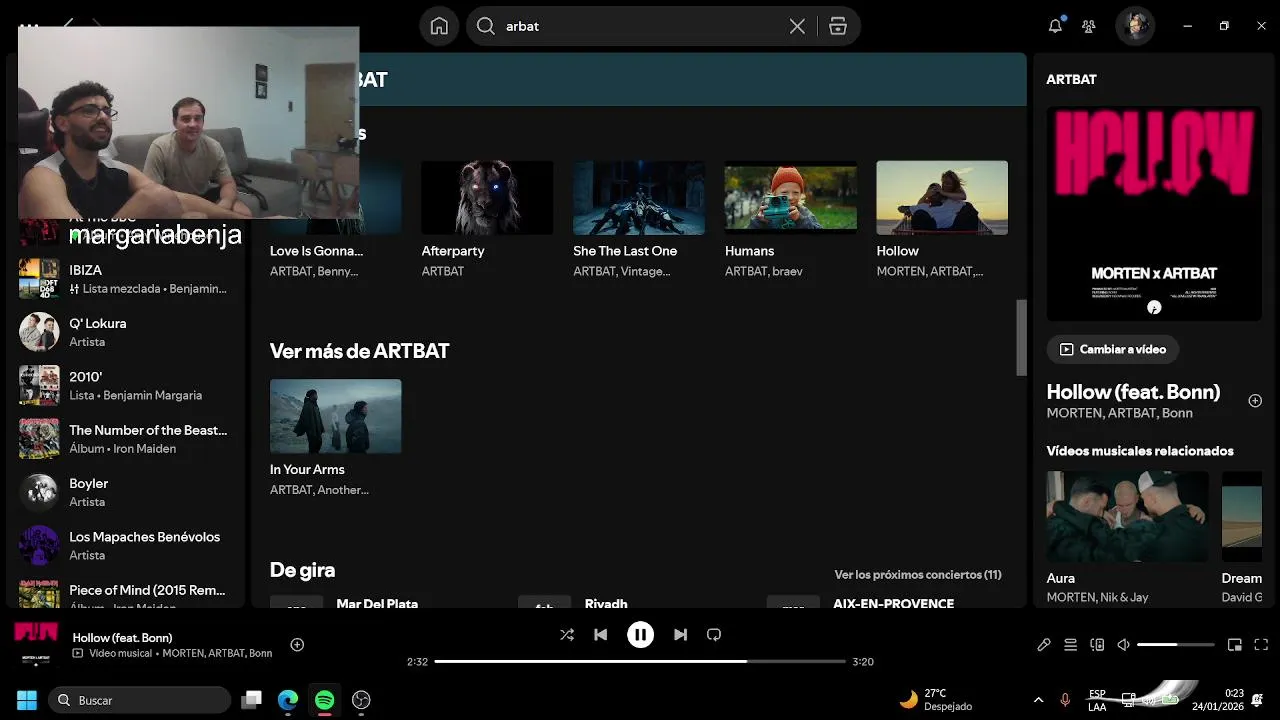Show lyrics with the microphone icon
Viewport: 1280px width, 720px height.
[x=1044, y=645]
